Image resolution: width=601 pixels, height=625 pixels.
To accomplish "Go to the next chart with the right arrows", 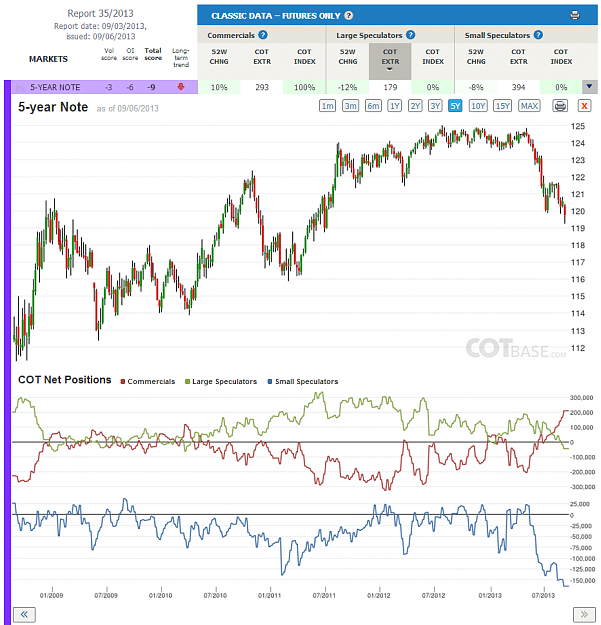I will [584, 614].
